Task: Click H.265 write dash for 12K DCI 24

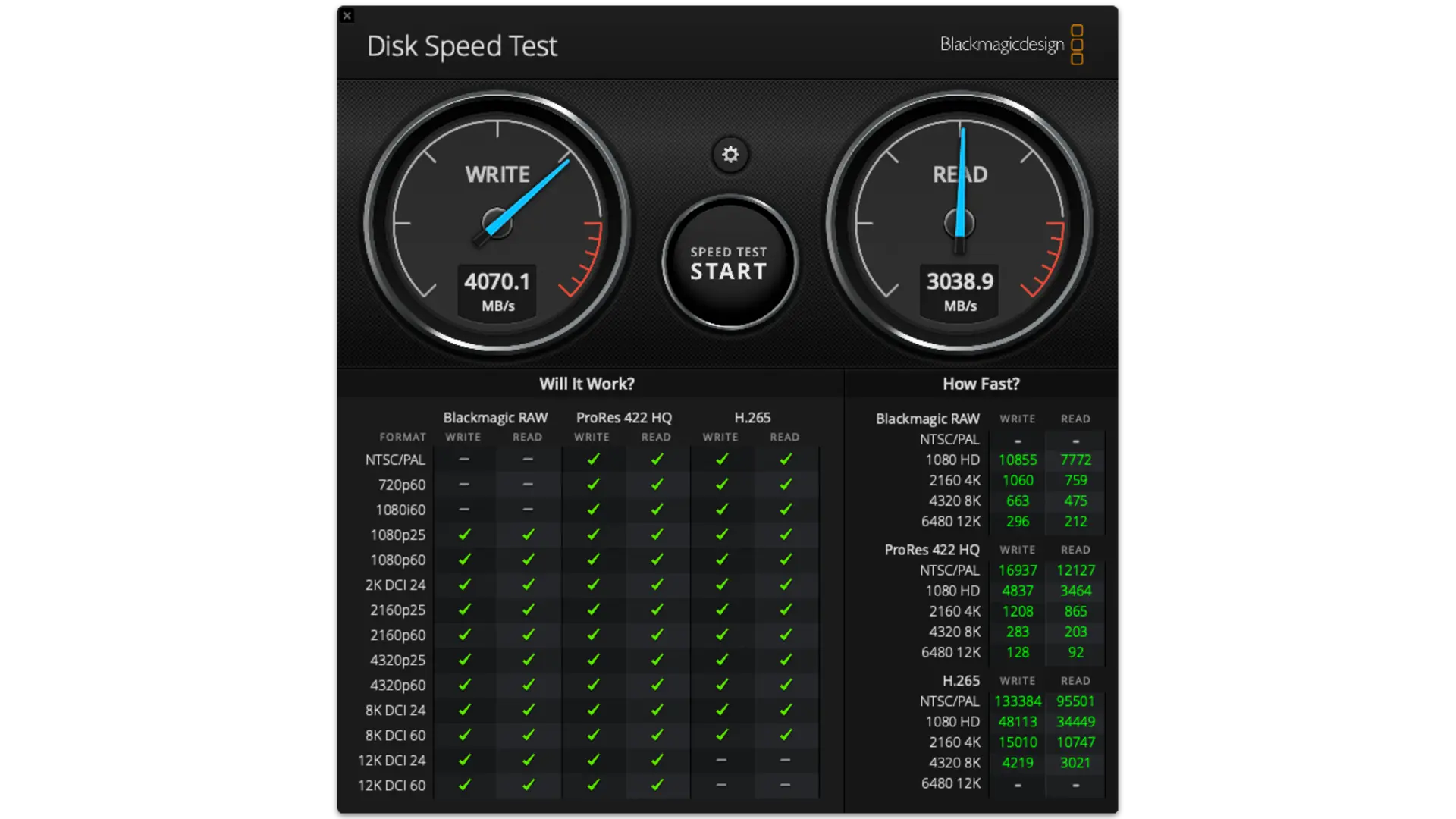Action: (721, 760)
